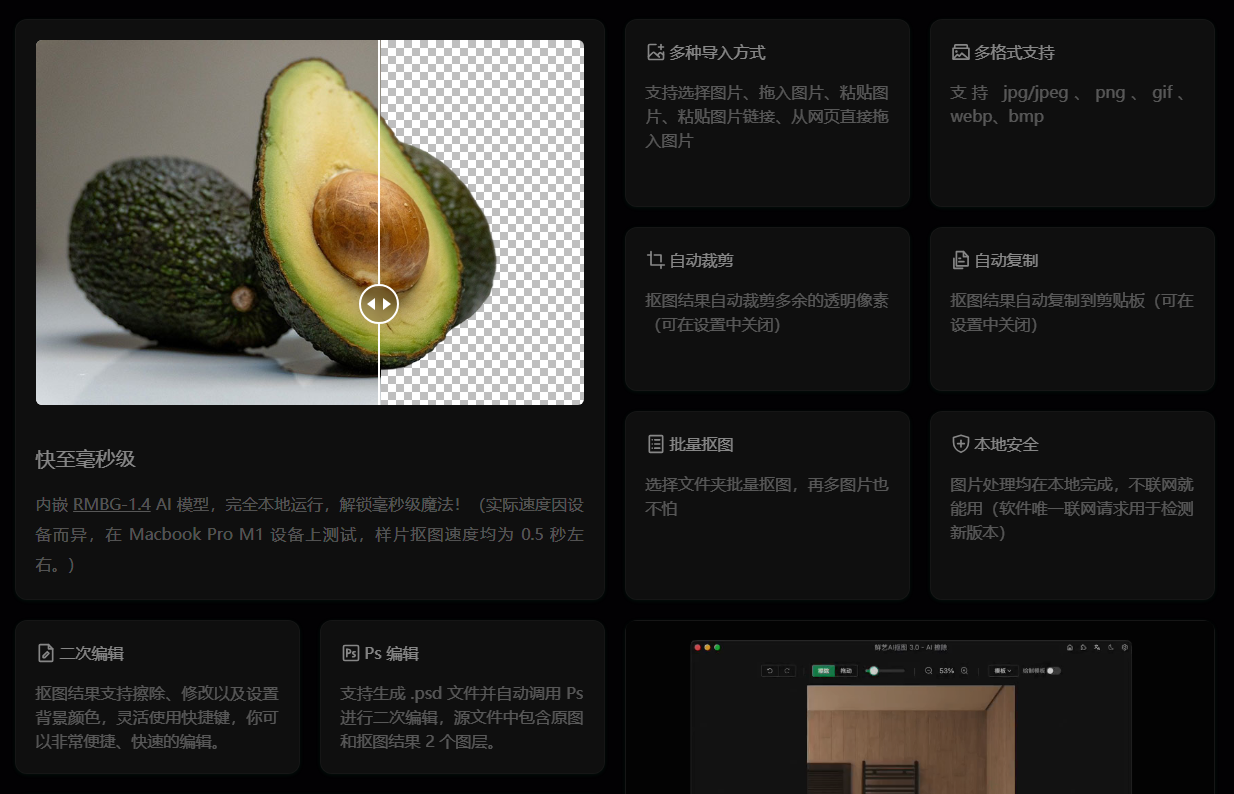The height and width of the screenshot is (794, 1234).
Task: Open the 蒙板 dropdown
Action: click(1001, 671)
